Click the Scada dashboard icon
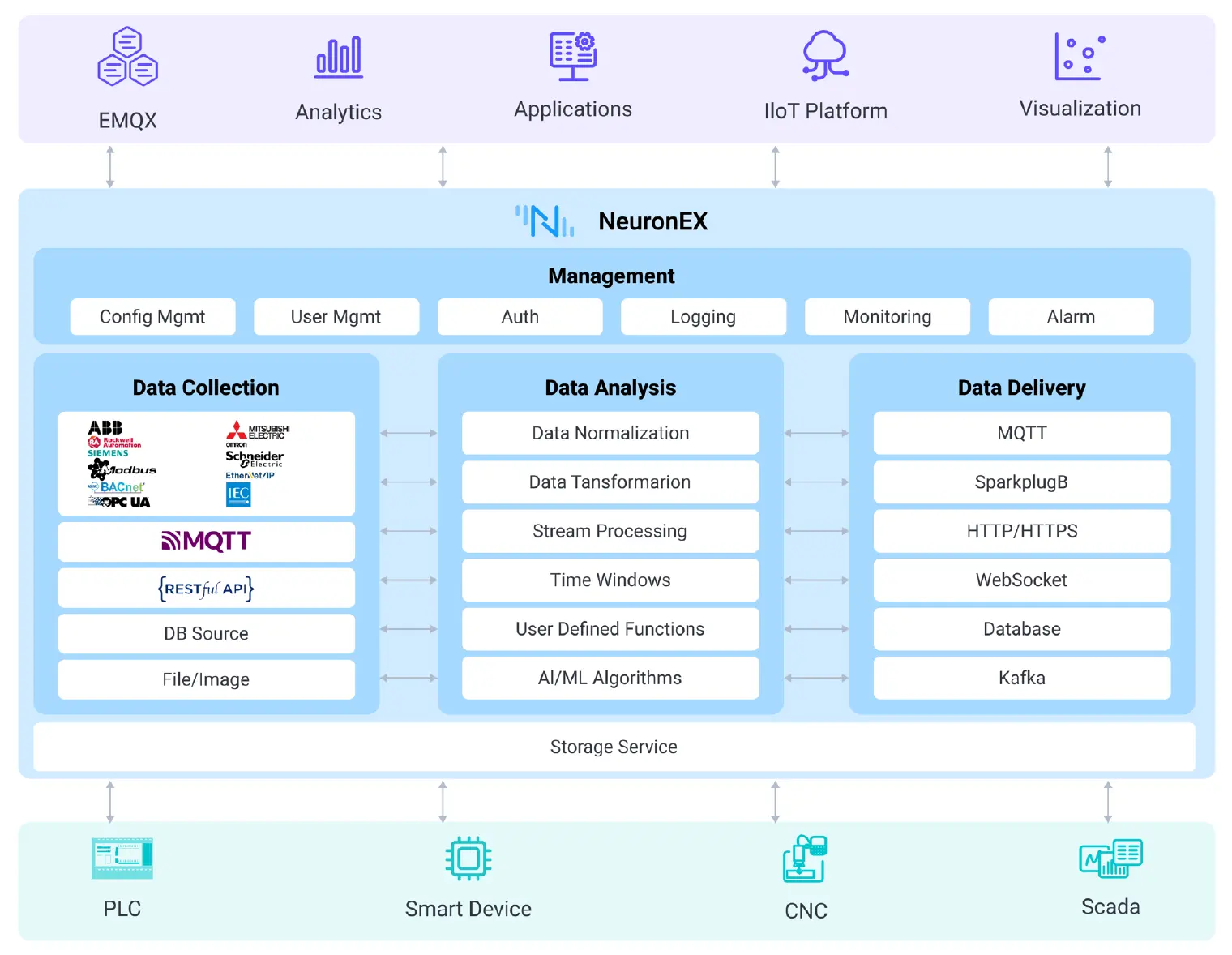 [x=1110, y=859]
